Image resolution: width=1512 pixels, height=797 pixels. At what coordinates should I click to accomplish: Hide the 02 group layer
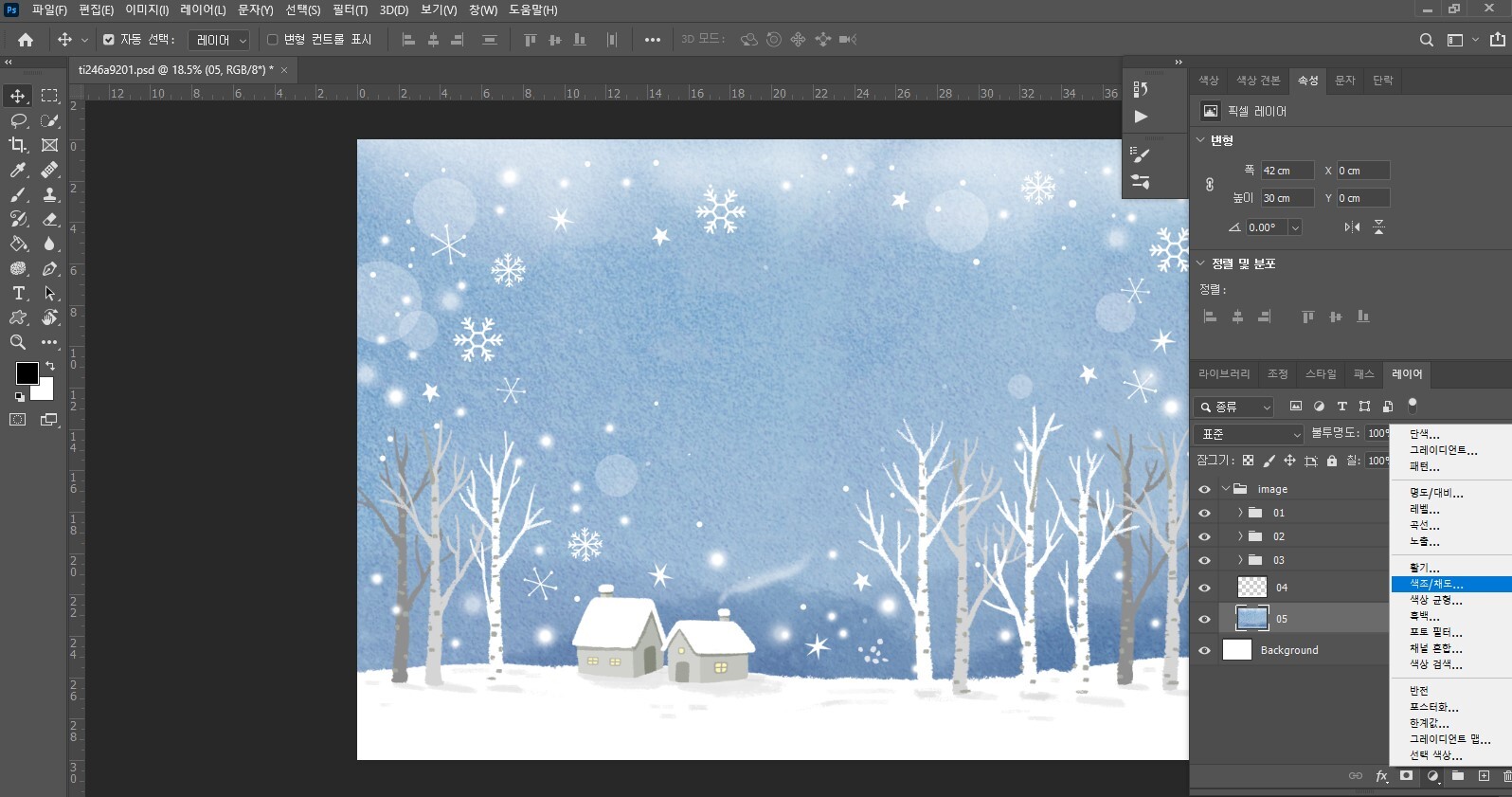(1205, 537)
